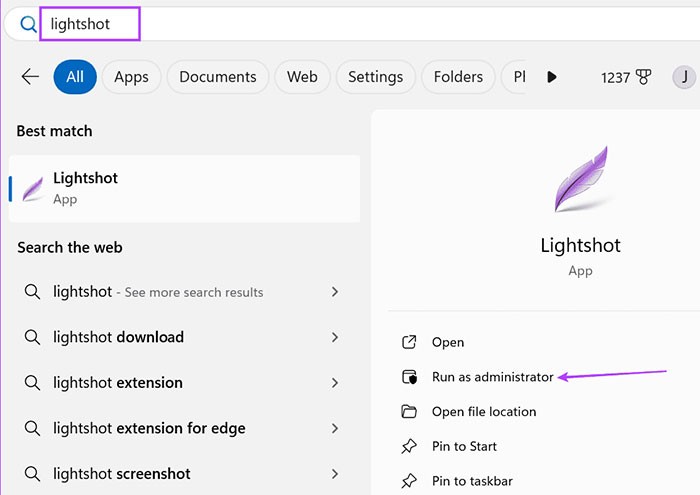This screenshot has width=700, height=495.
Task: Select the Documents filter tab
Action: tap(218, 77)
